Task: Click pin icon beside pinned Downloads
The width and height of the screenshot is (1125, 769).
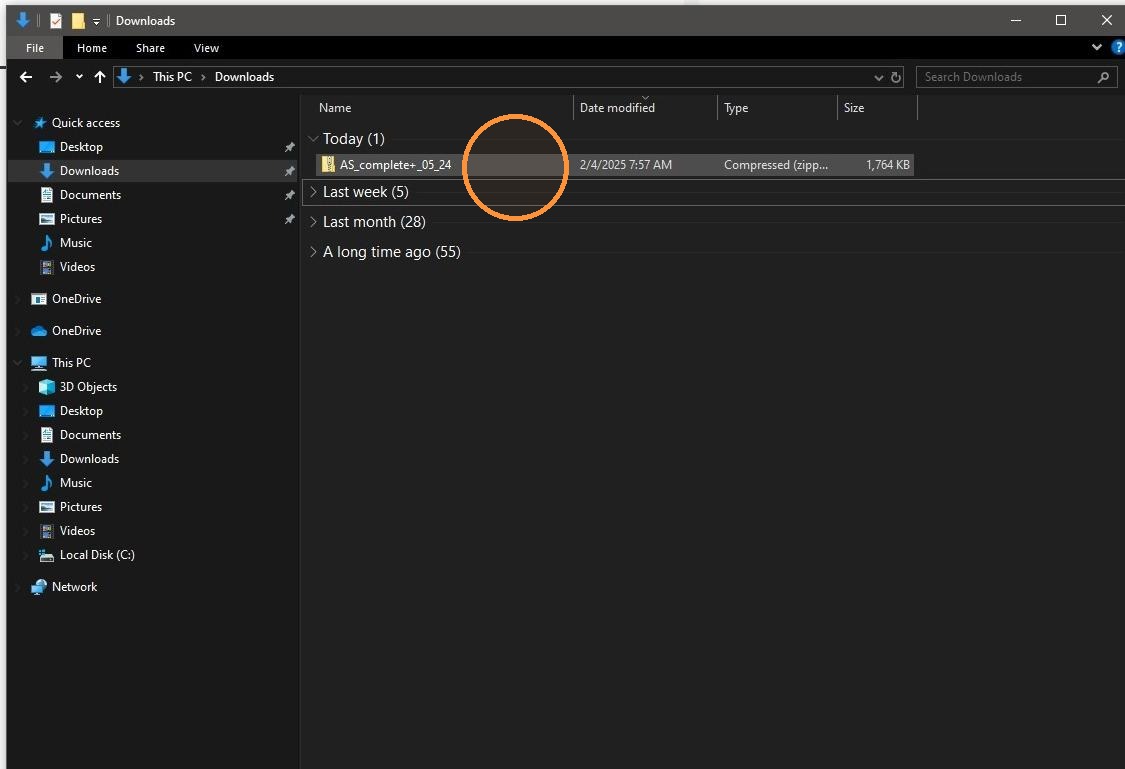Action: click(x=289, y=171)
